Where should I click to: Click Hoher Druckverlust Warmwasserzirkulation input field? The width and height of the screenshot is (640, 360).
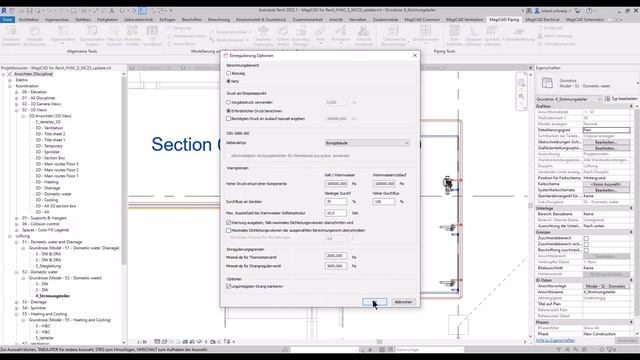(x=384, y=184)
